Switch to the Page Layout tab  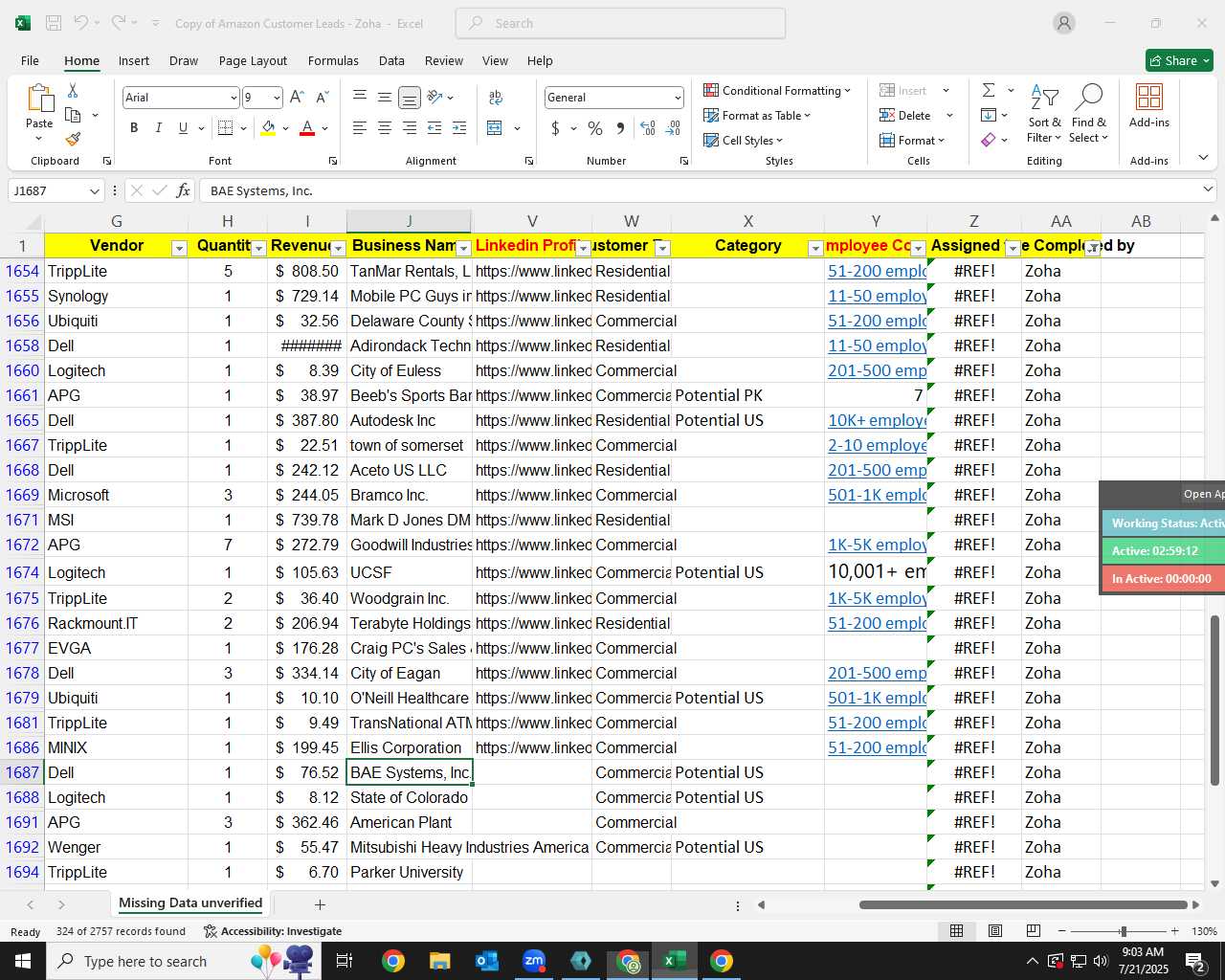pos(253,60)
